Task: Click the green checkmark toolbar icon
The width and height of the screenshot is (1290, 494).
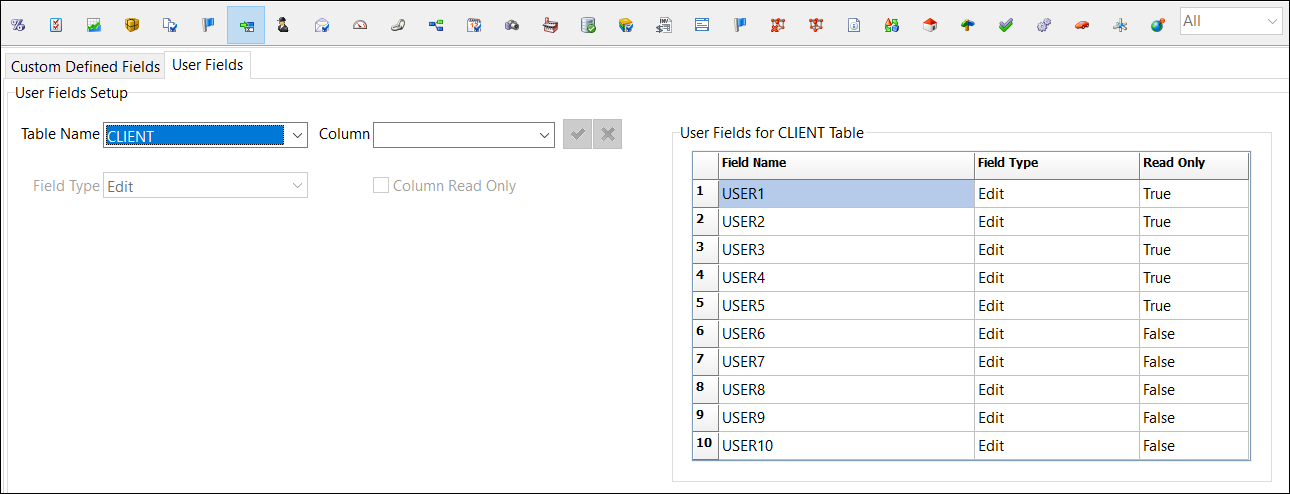Action: (1005, 24)
